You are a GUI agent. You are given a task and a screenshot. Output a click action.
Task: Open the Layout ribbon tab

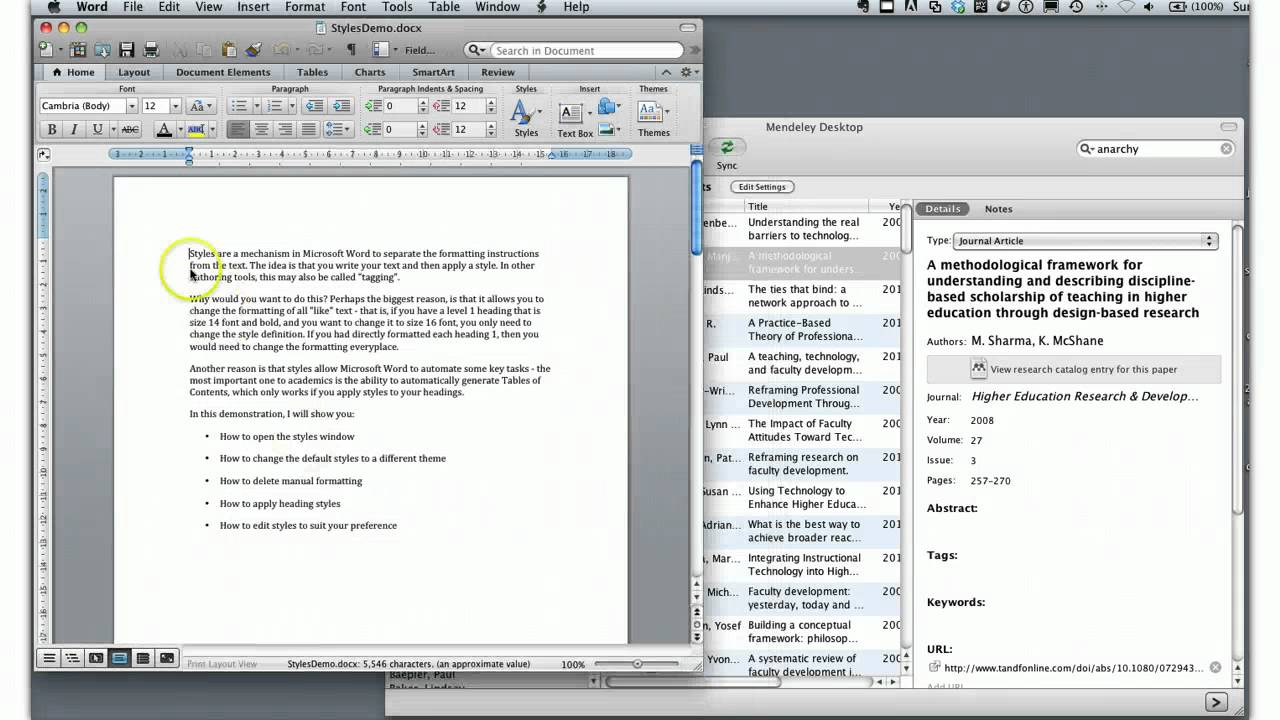pyautogui.click(x=134, y=72)
